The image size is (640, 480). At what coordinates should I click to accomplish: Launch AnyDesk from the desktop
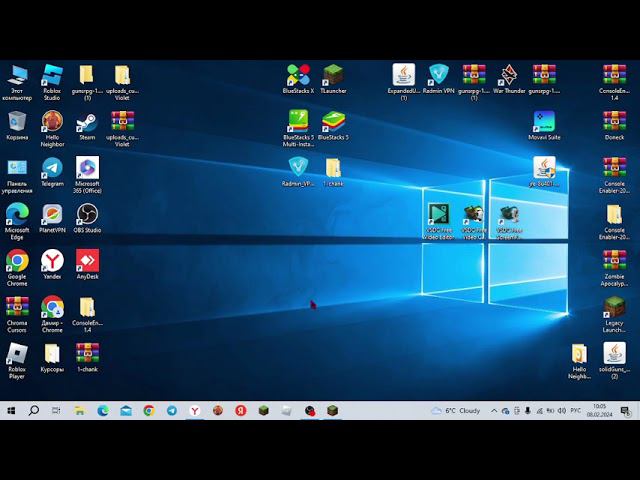point(87,264)
